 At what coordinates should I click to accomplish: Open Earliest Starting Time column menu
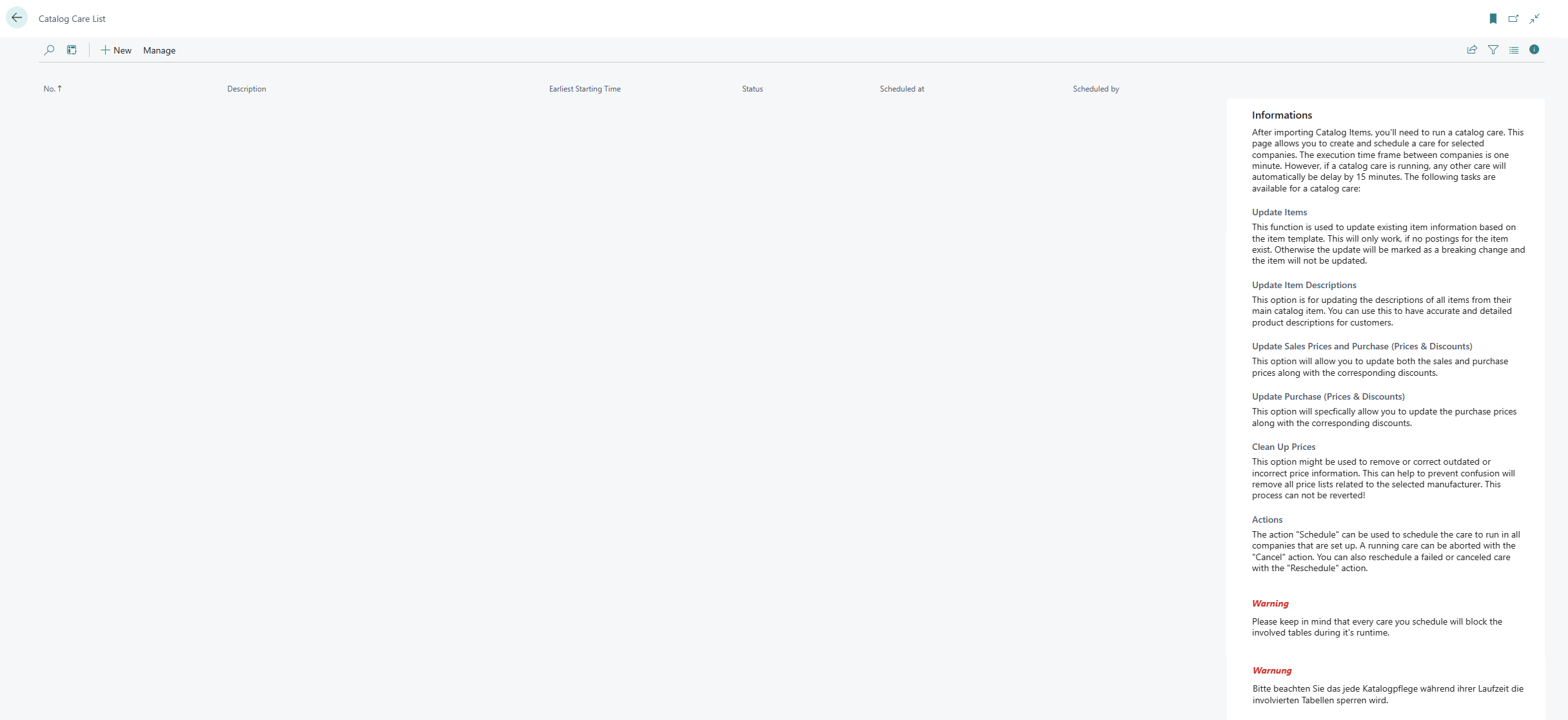click(585, 89)
